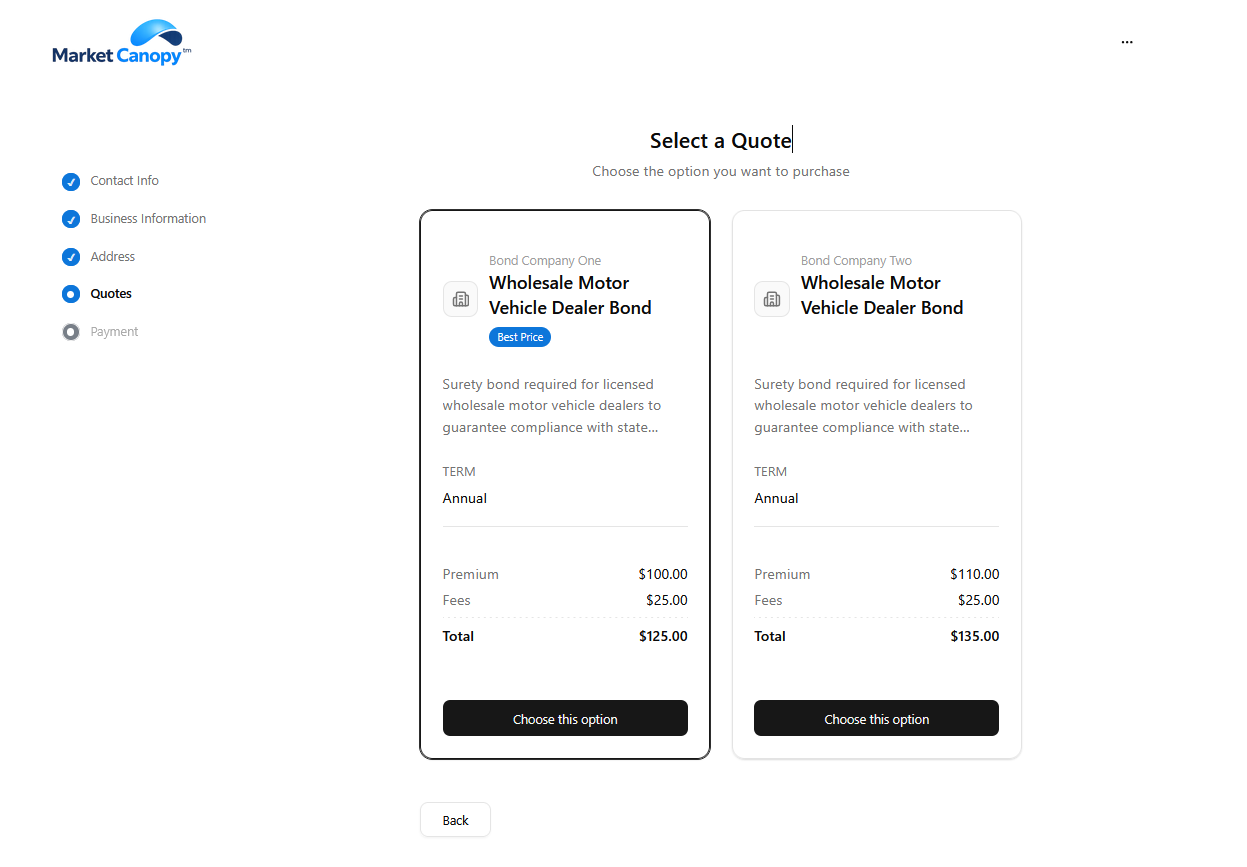1247x867 pixels.
Task: Click the Business Information step checkmark icon
Action: pyautogui.click(x=71, y=219)
